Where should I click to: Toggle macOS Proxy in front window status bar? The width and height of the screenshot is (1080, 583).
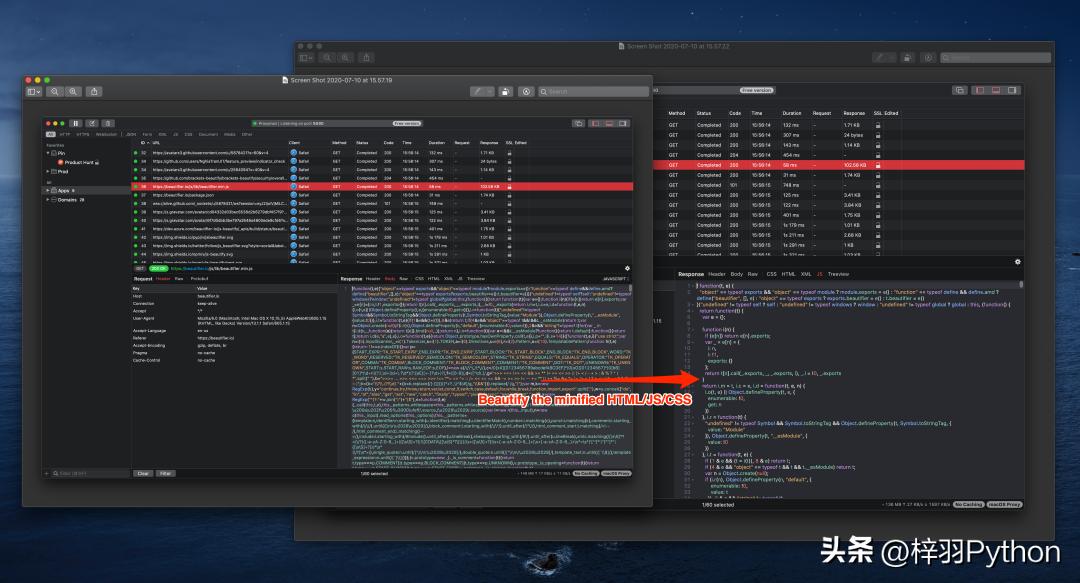pyautogui.click(x=616, y=473)
